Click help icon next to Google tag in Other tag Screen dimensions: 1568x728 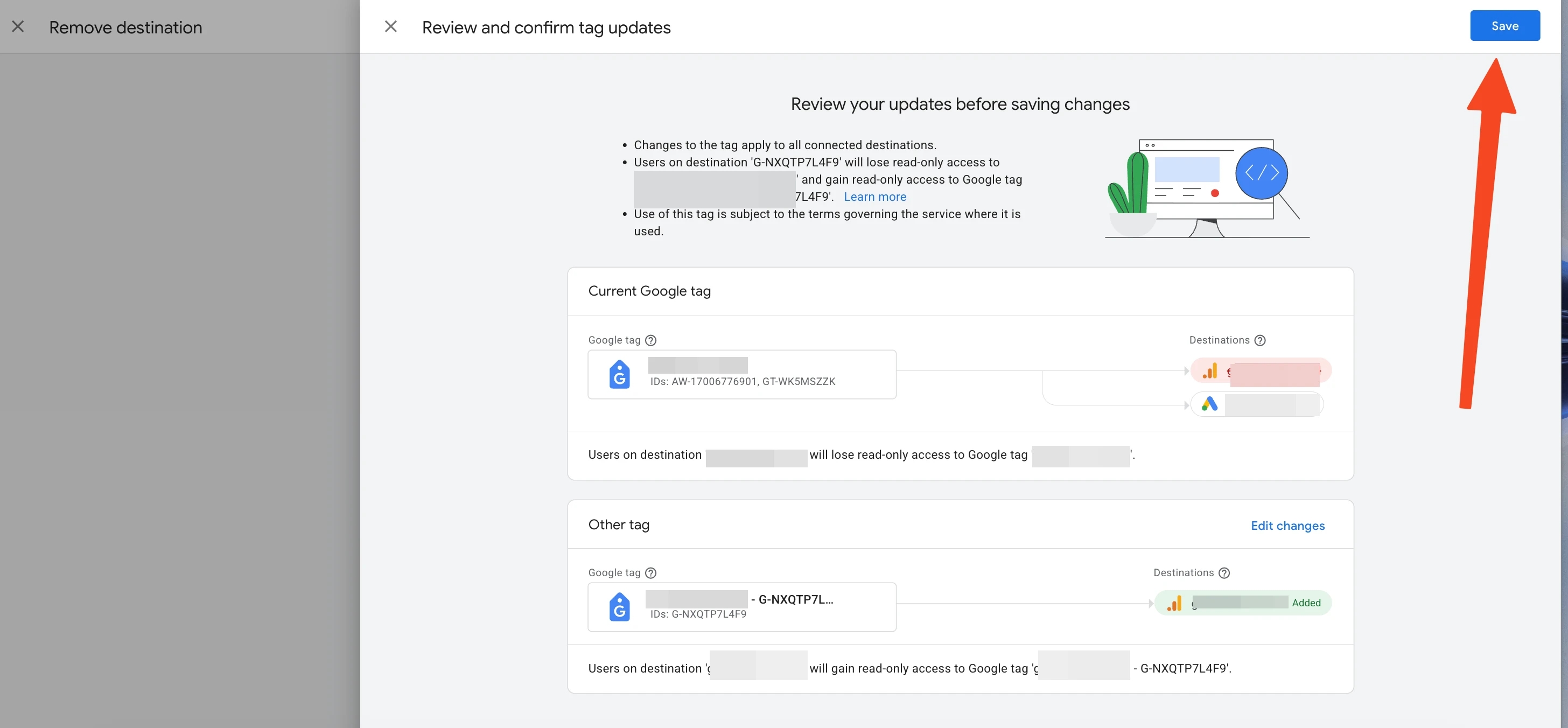(x=650, y=573)
